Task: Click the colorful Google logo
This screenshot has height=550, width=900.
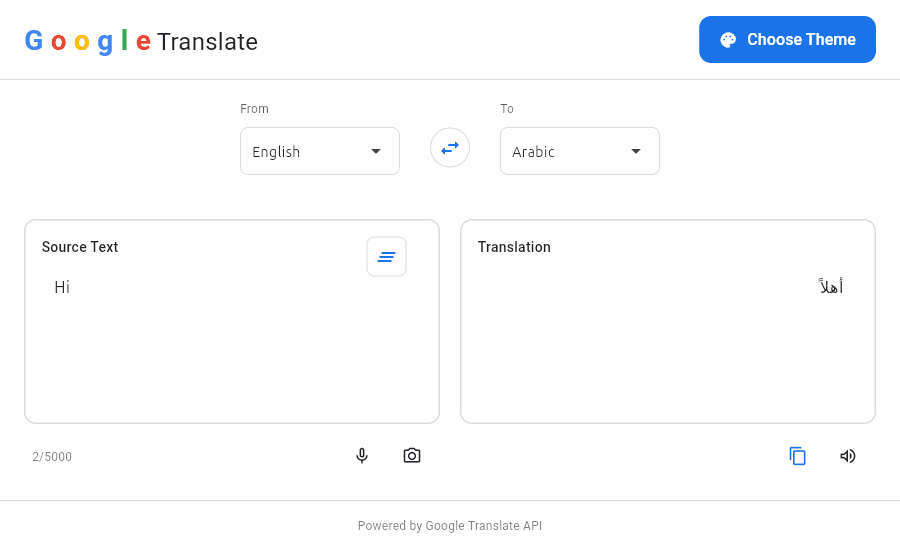Action: pyautogui.click(x=87, y=41)
